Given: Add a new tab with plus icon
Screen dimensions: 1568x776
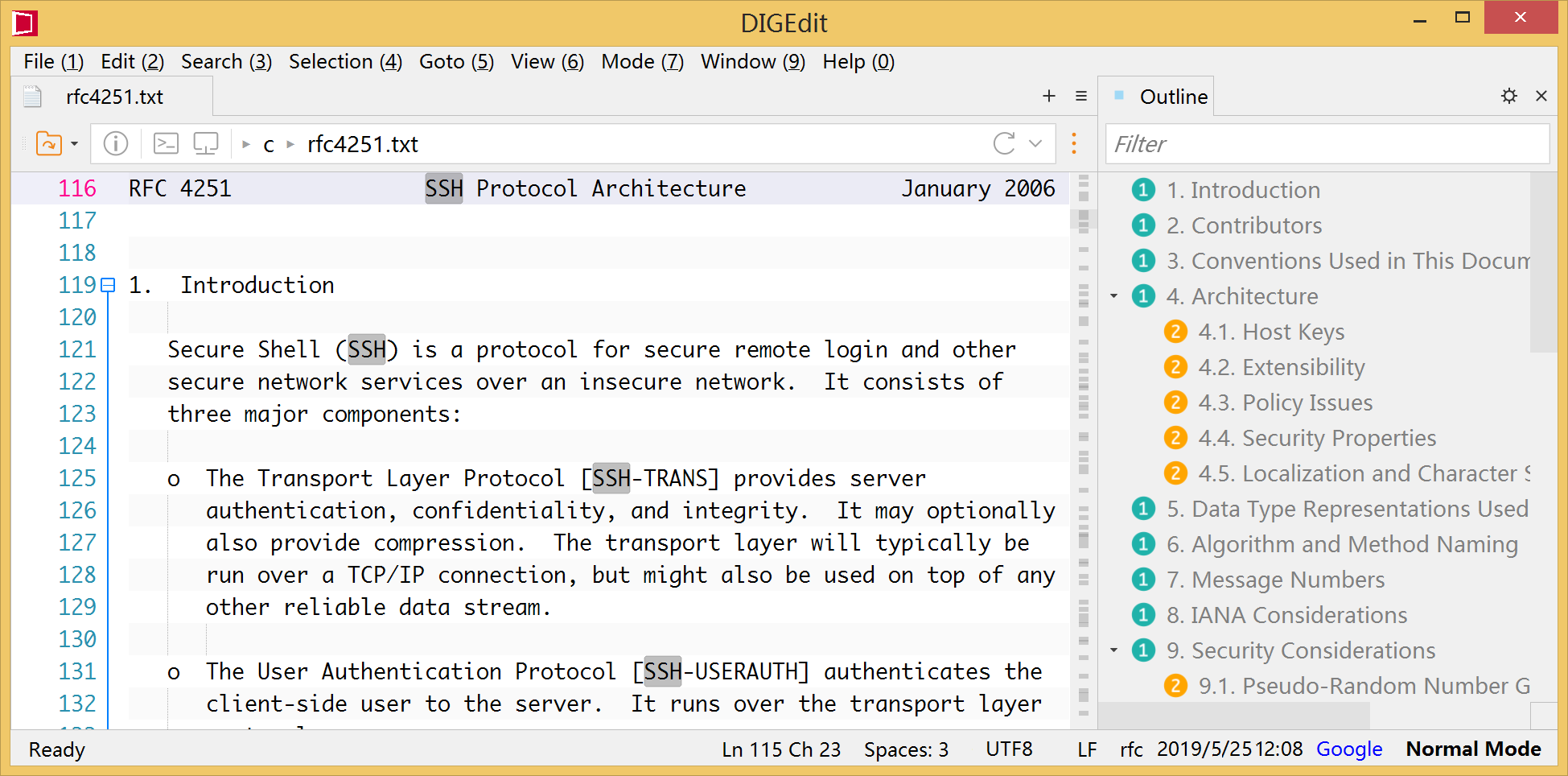Looking at the screenshot, I should pos(1049,97).
